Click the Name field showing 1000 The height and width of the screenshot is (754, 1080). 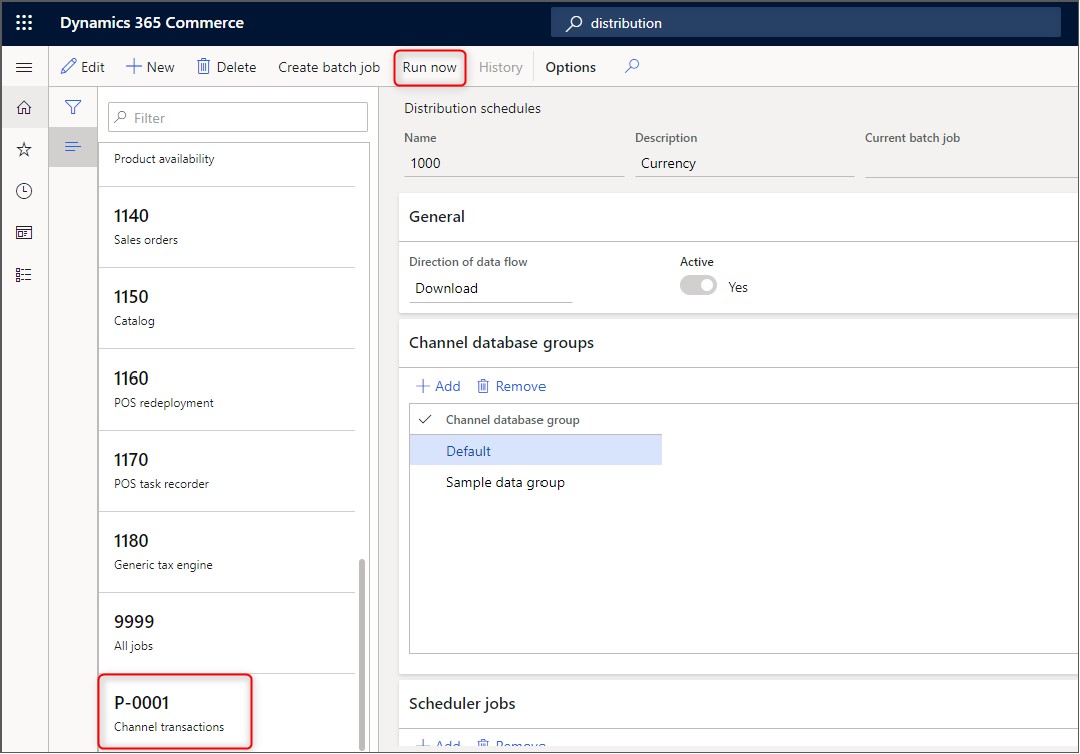[x=514, y=163]
